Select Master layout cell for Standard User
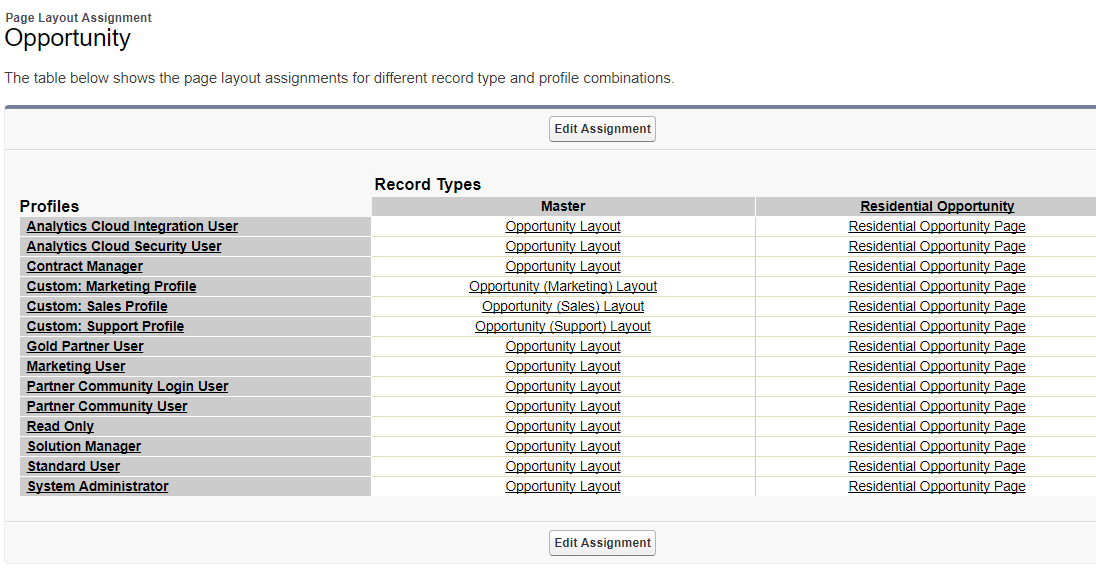Image resolution: width=1096 pixels, height=568 pixels. (x=563, y=467)
